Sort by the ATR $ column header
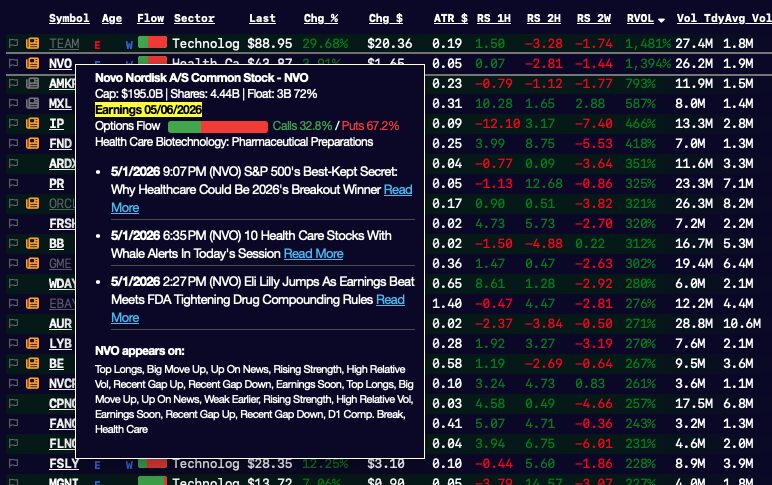772x485 pixels. (450, 18)
